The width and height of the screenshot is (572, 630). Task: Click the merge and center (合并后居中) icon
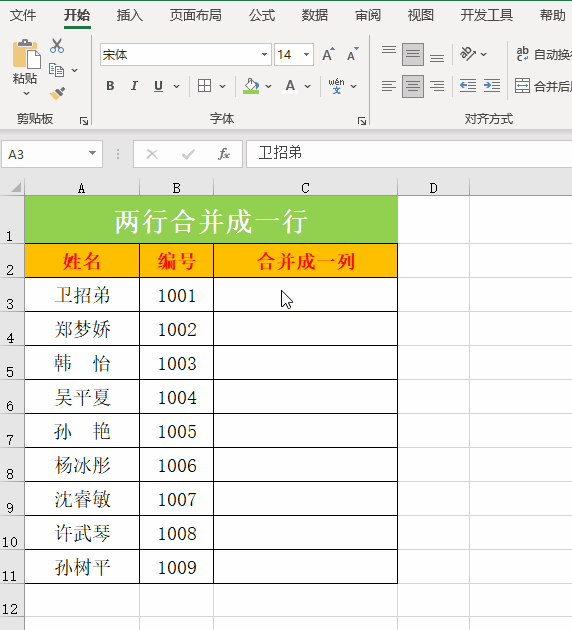coord(522,86)
